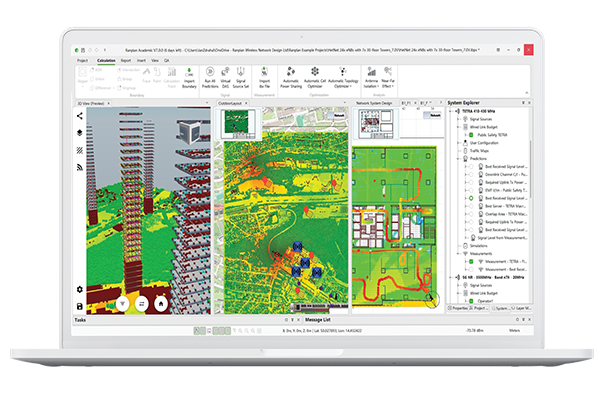Switch to the Report ribbon tab

(x=126, y=60)
